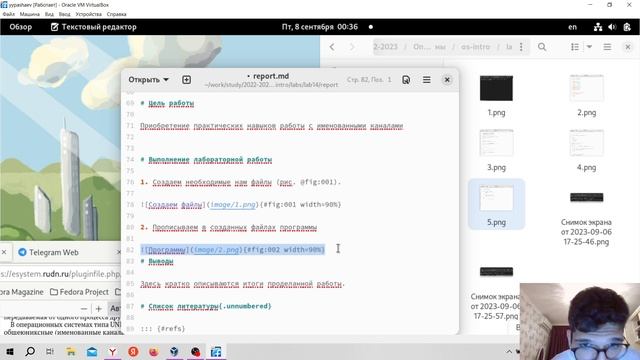
Task: Open VirtualBox Ввод menu
Action: (64, 14)
